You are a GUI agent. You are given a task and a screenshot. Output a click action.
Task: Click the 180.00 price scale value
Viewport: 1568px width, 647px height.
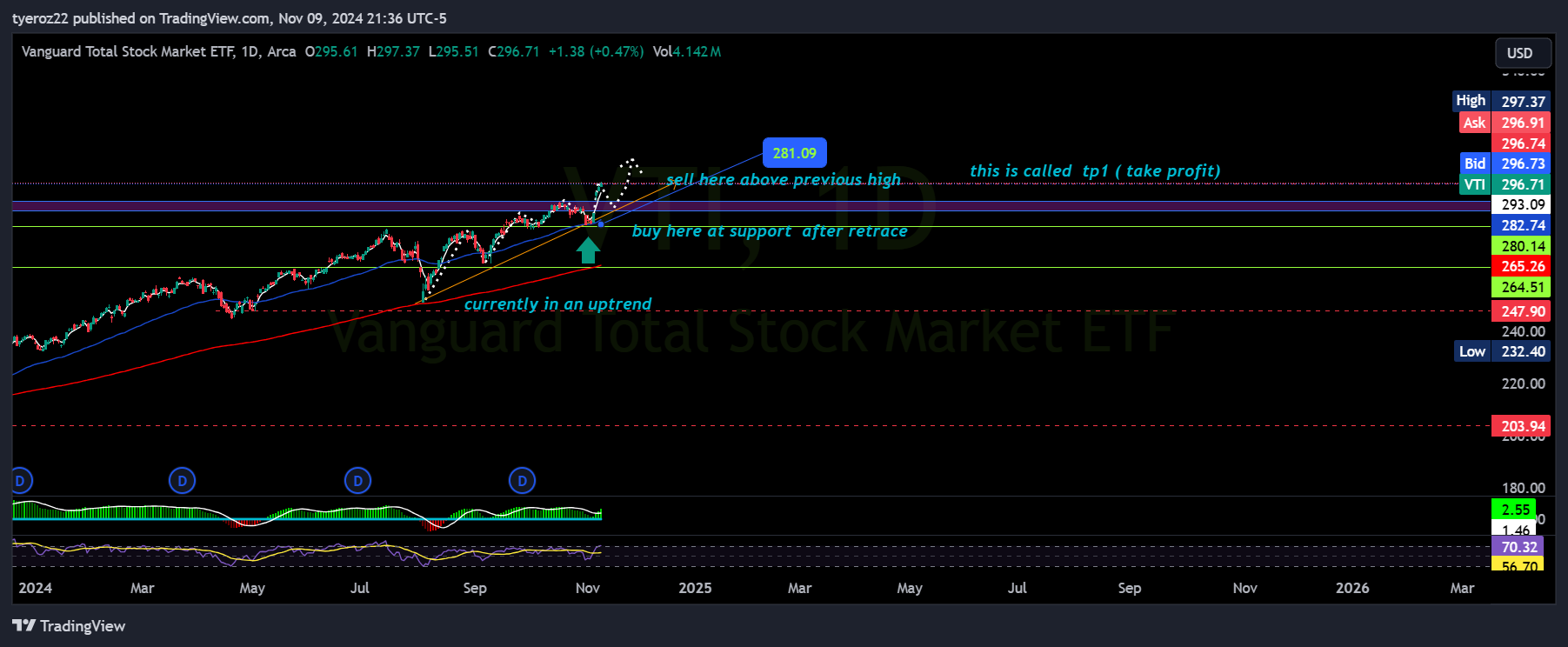click(1523, 488)
